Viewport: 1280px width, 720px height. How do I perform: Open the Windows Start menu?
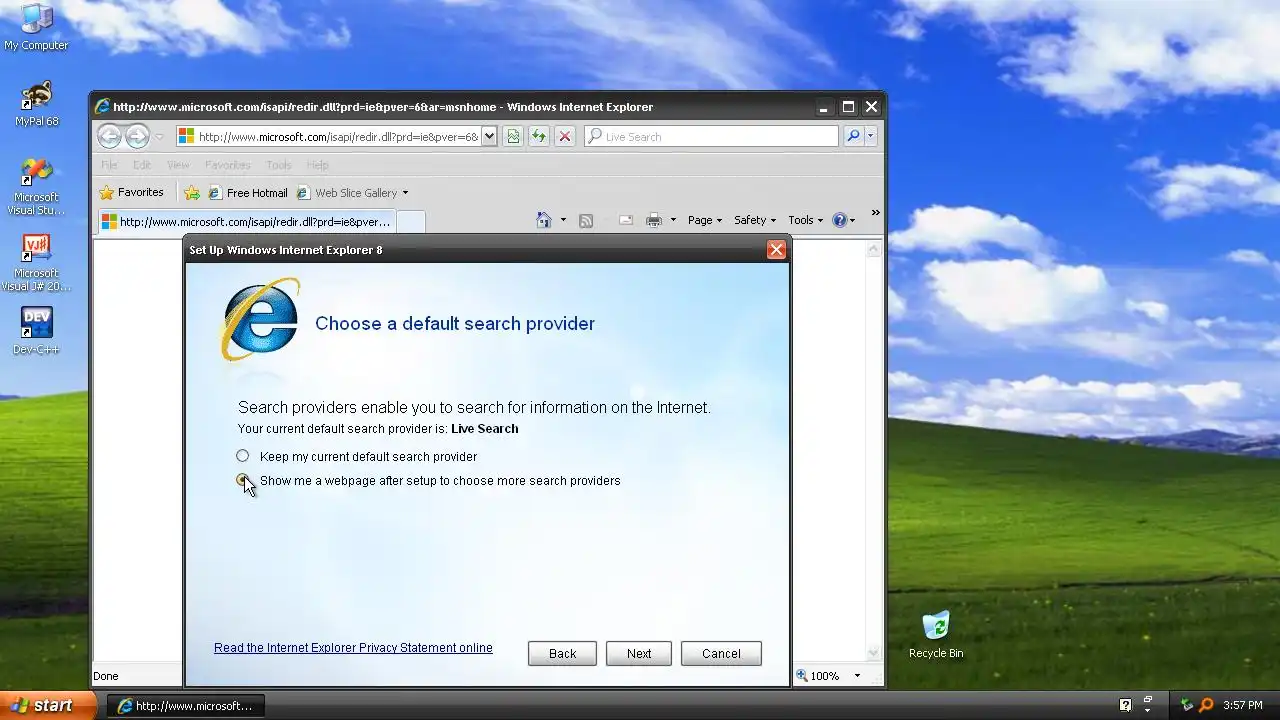[48, 705]
